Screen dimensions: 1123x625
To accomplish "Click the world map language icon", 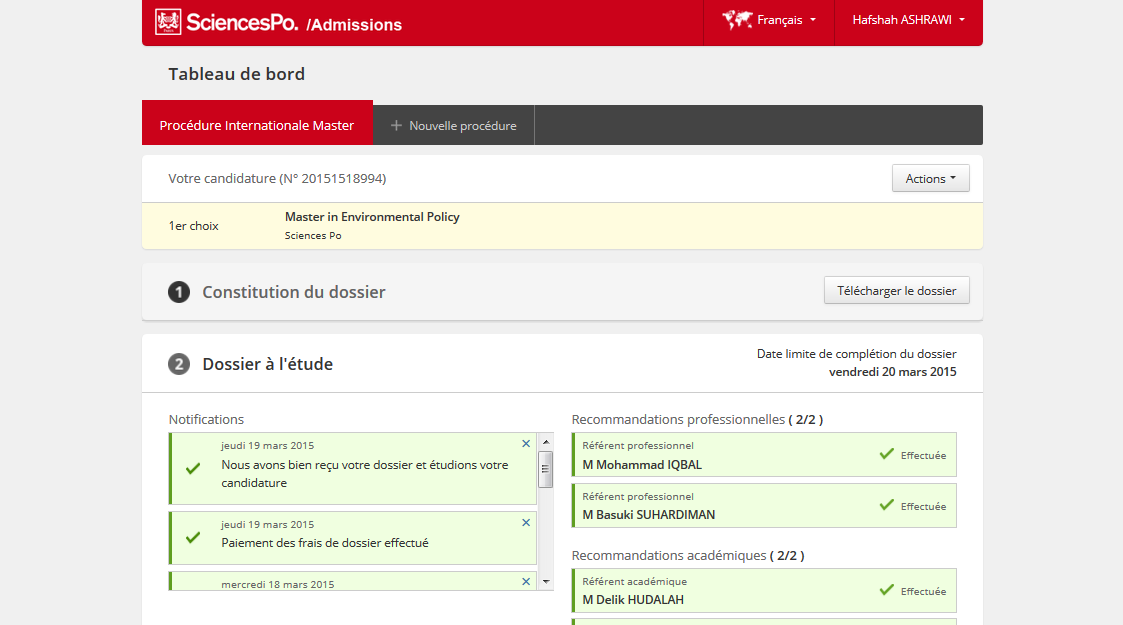I will [737, 20].
